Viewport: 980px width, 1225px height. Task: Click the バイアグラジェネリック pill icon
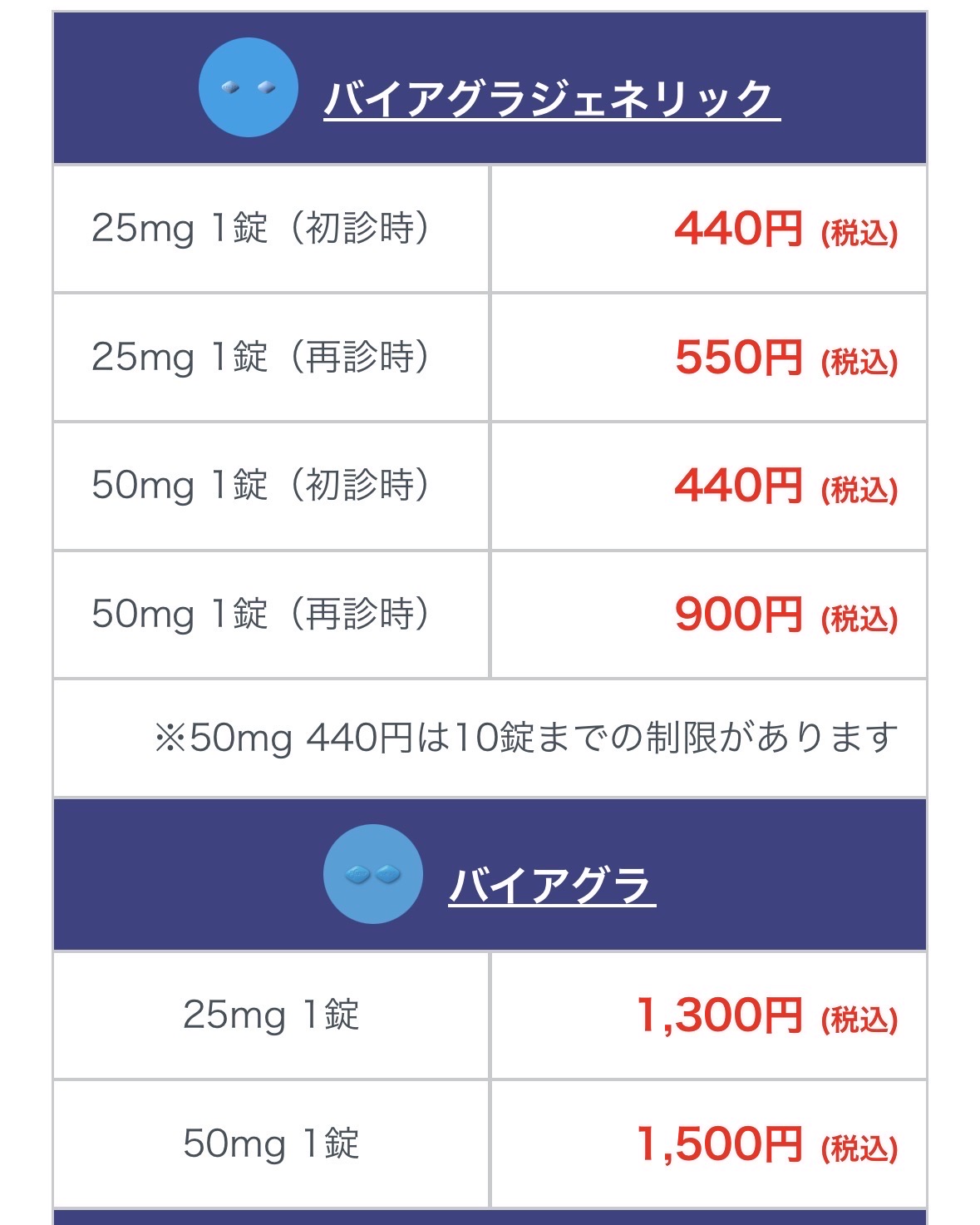(x=248, y=87)
